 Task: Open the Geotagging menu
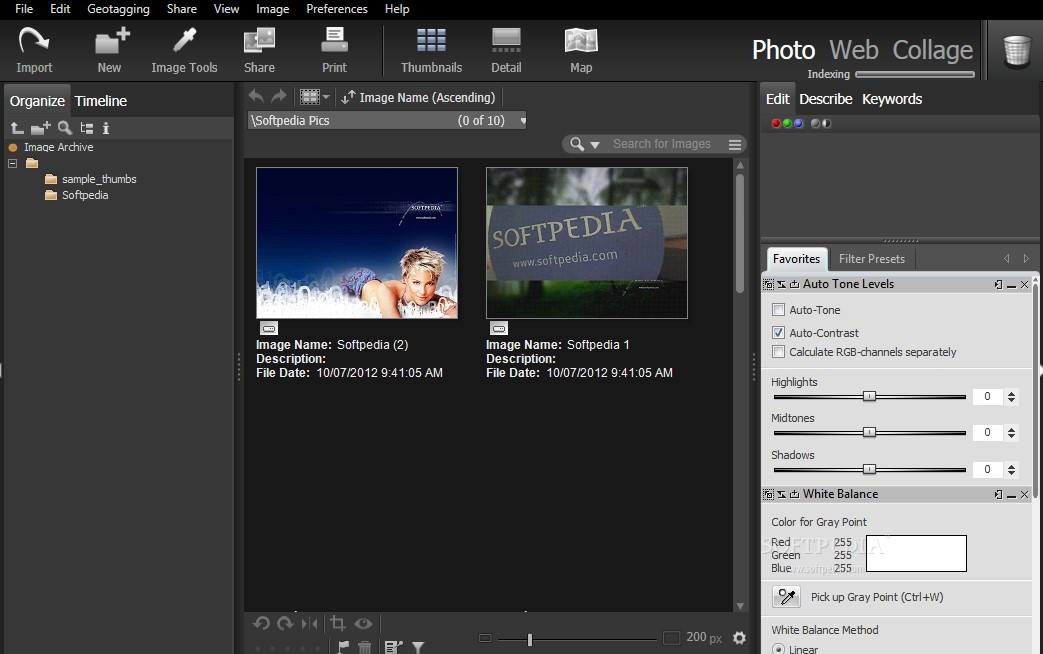(x=118, y=9)
